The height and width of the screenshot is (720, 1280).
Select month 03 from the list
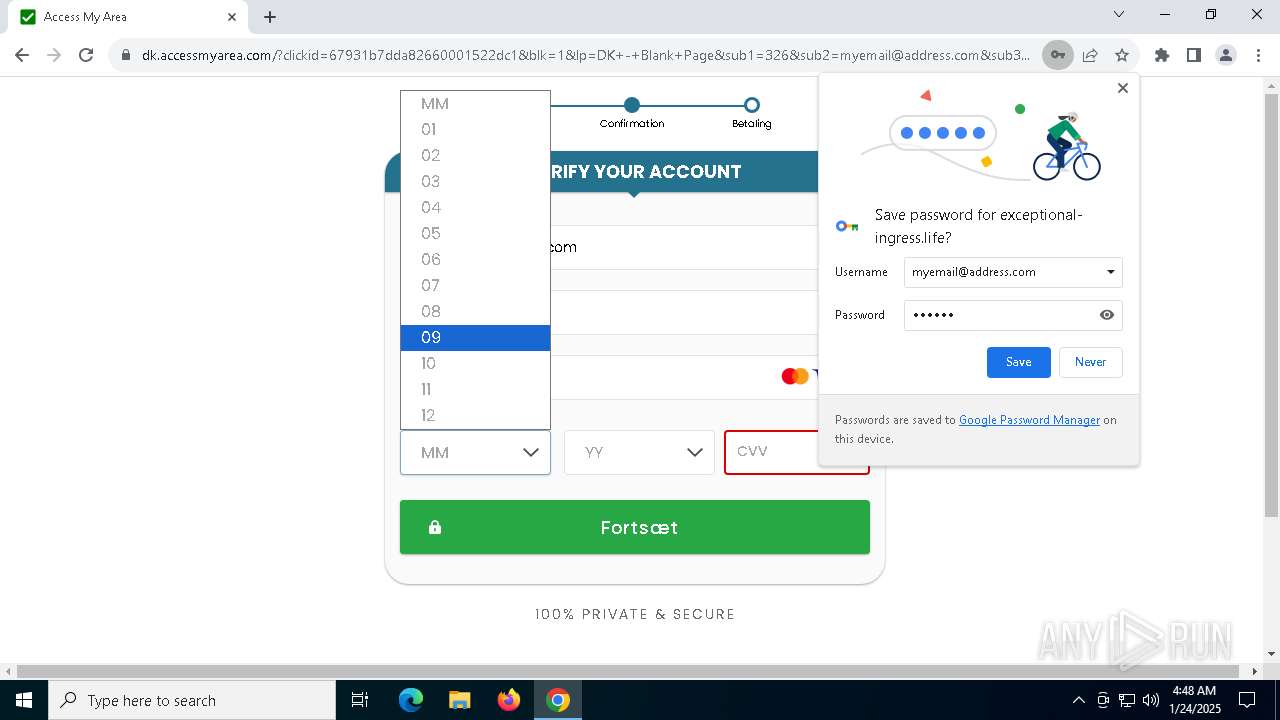click(x=475, y=182)
